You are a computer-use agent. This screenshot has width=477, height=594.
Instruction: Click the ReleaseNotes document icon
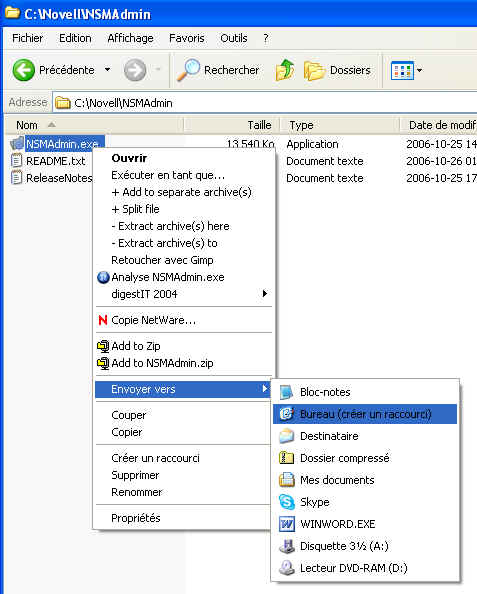point(16,178)
